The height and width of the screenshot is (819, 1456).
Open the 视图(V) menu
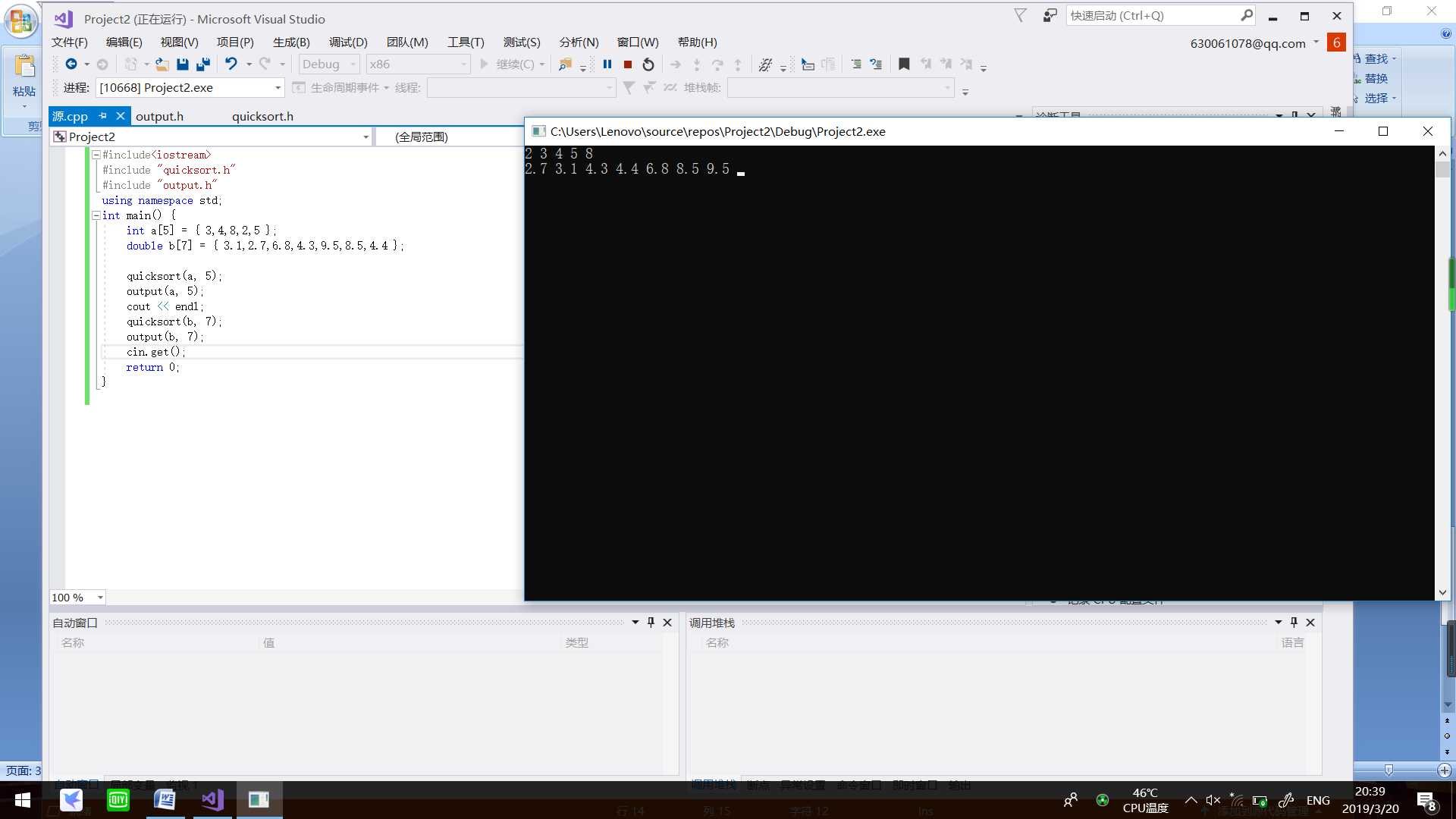180,42
